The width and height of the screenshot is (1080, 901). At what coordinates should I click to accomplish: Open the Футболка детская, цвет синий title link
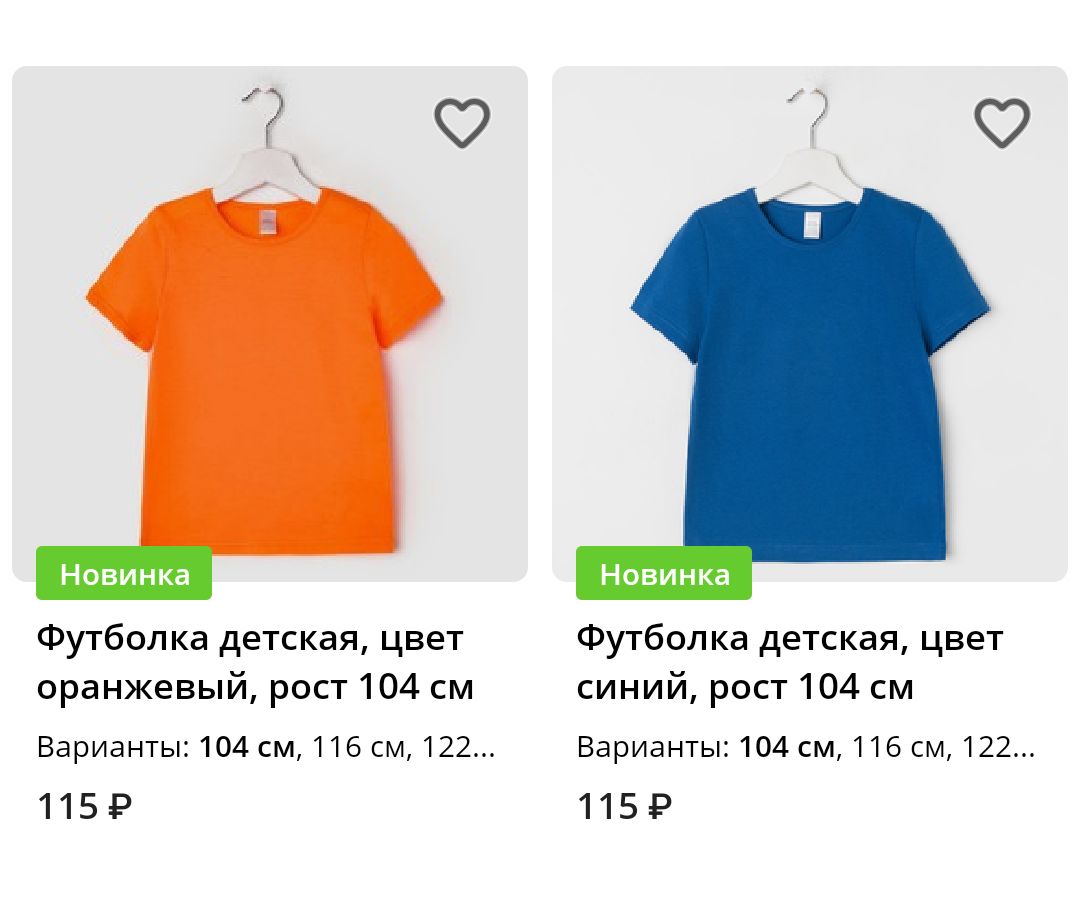click(790, 662)
